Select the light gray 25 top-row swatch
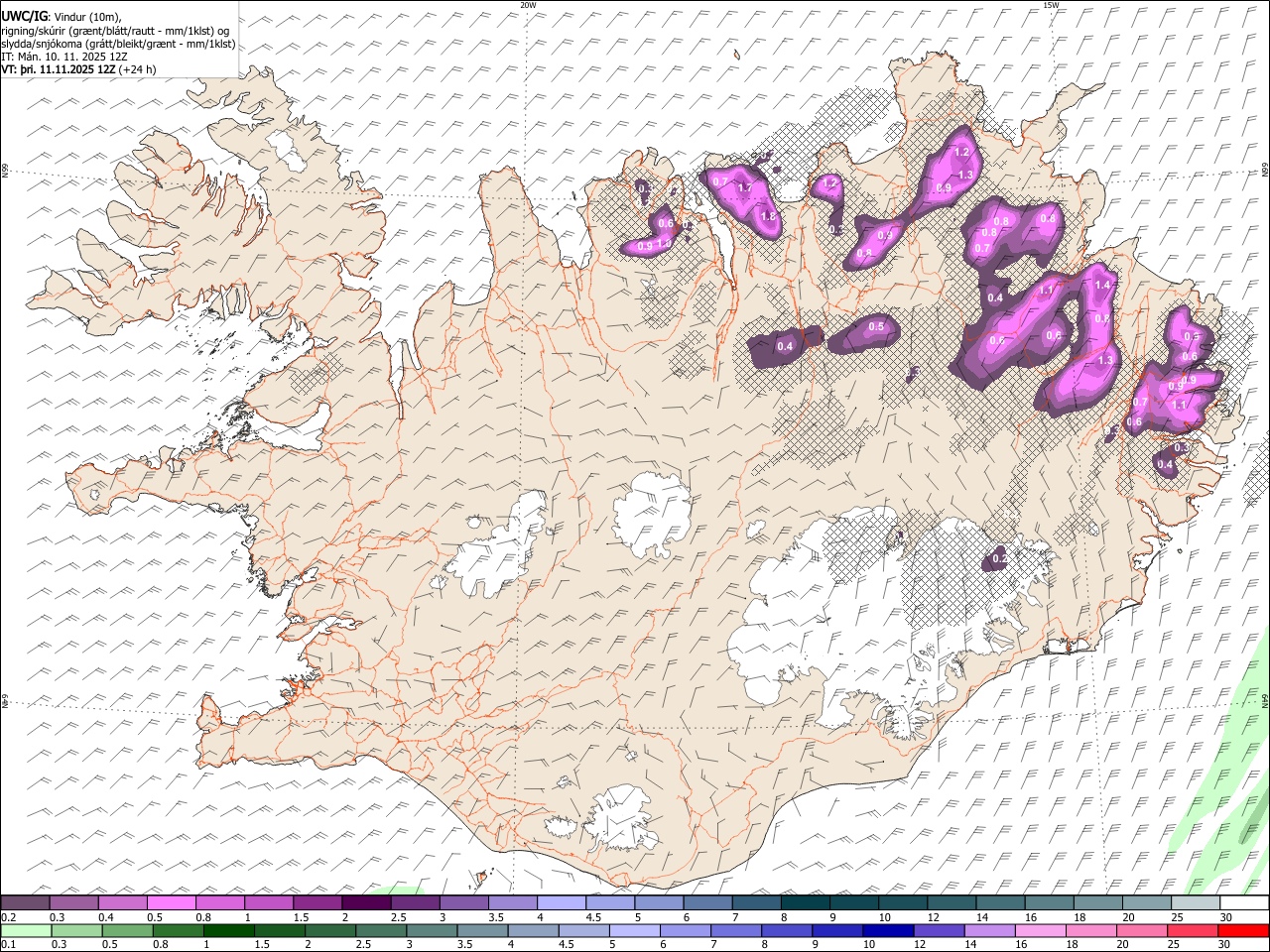This screenshot has height=952, width=1270. [x=1195, y=903]
